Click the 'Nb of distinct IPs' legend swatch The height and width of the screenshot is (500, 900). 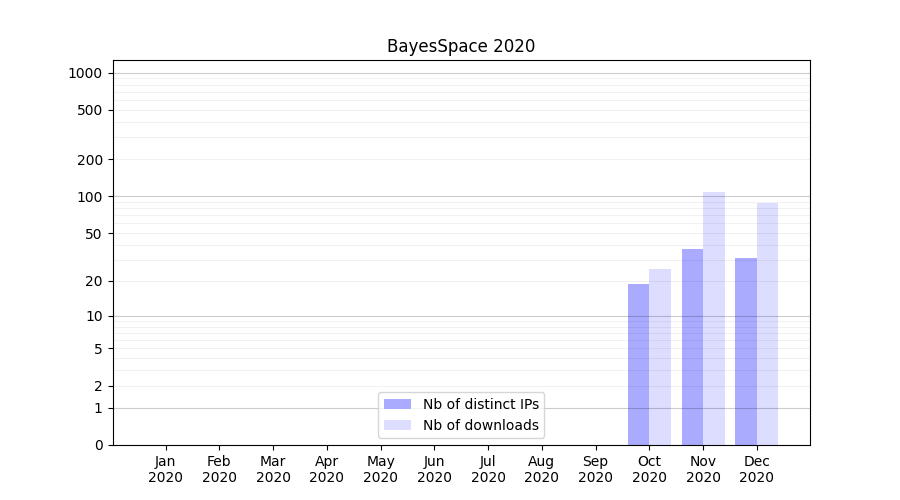(x=397, y=404)
